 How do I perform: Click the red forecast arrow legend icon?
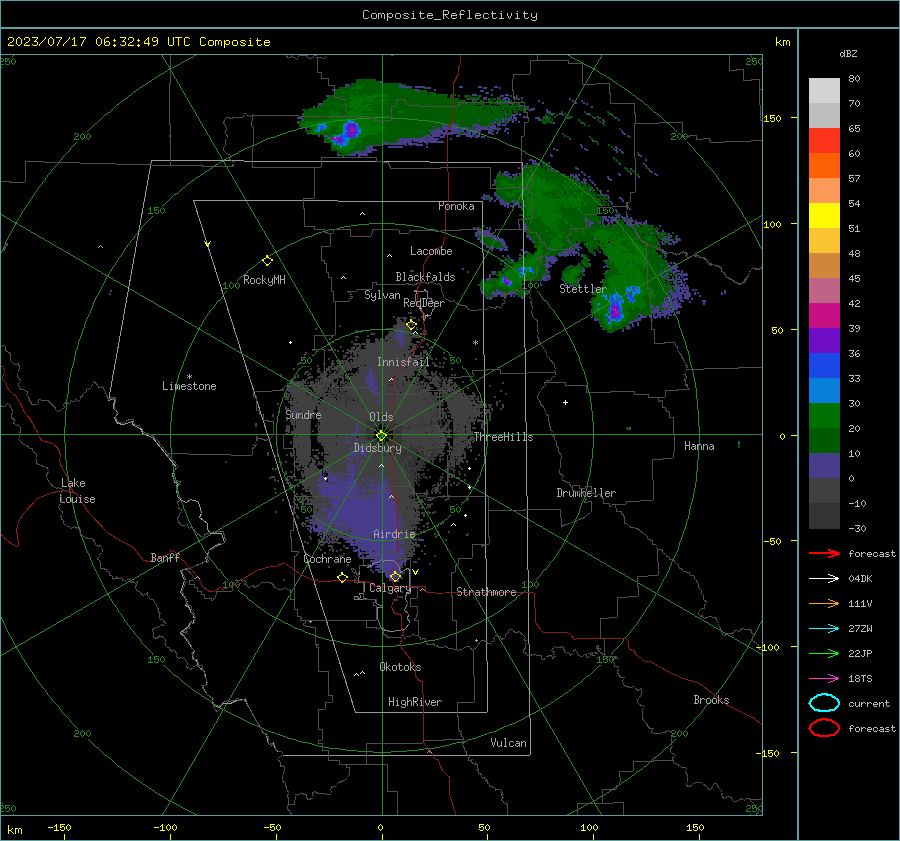824,553
